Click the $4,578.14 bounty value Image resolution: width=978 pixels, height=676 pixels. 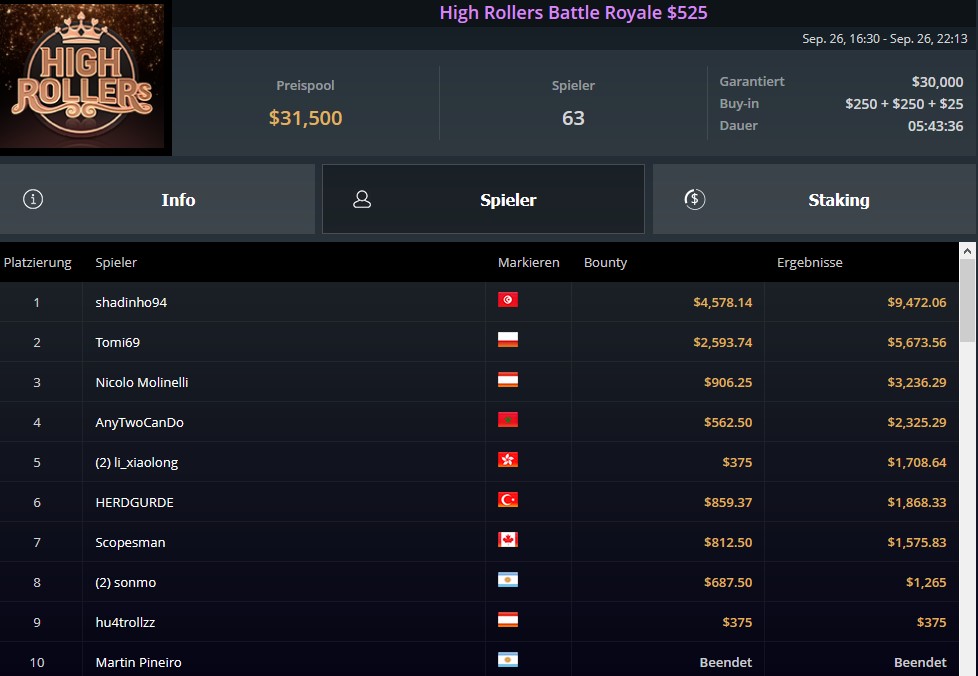point(722,302)
